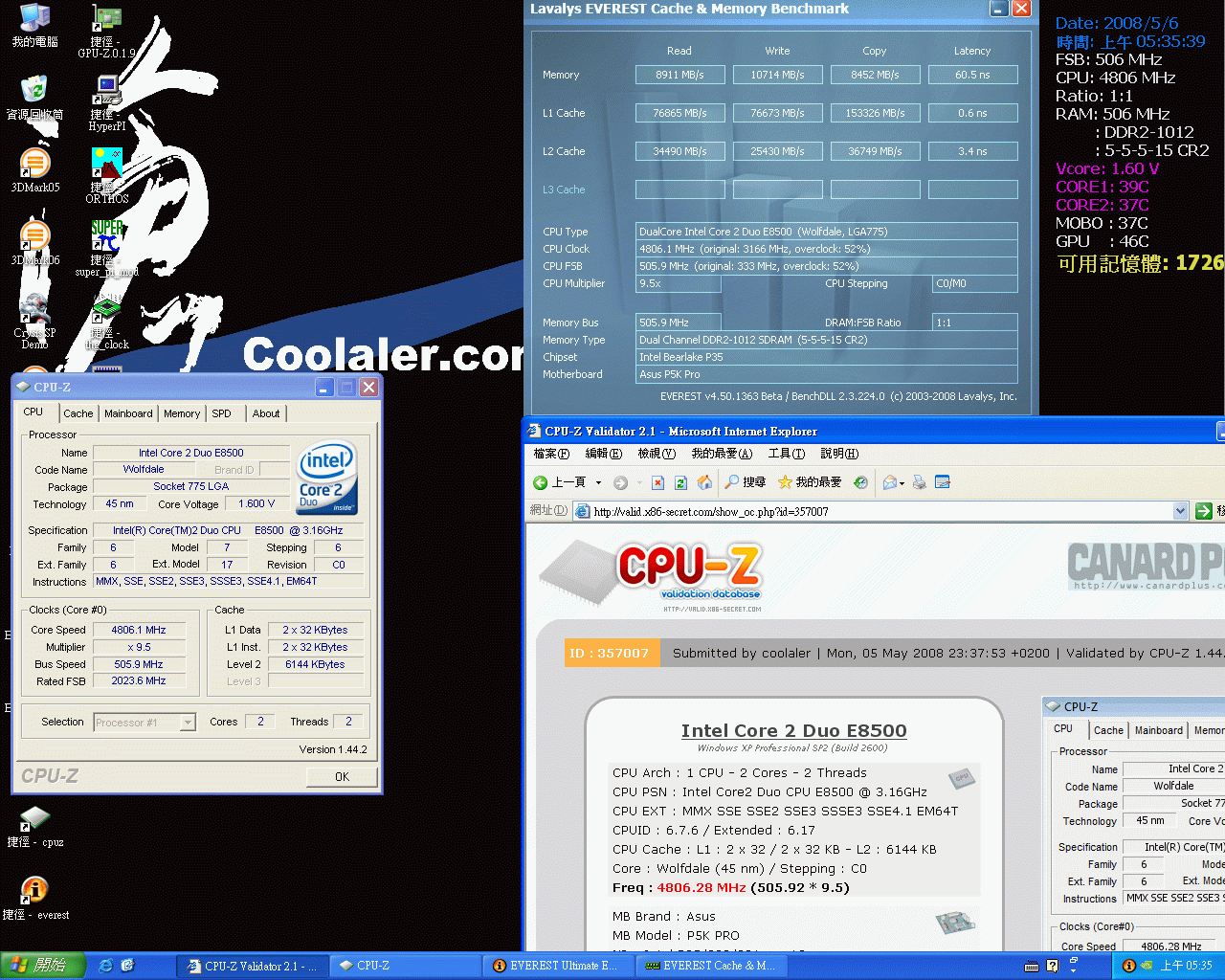Click the IE Edit page toolbar icon
The image size is (1225, 980).
coord(942,482)
